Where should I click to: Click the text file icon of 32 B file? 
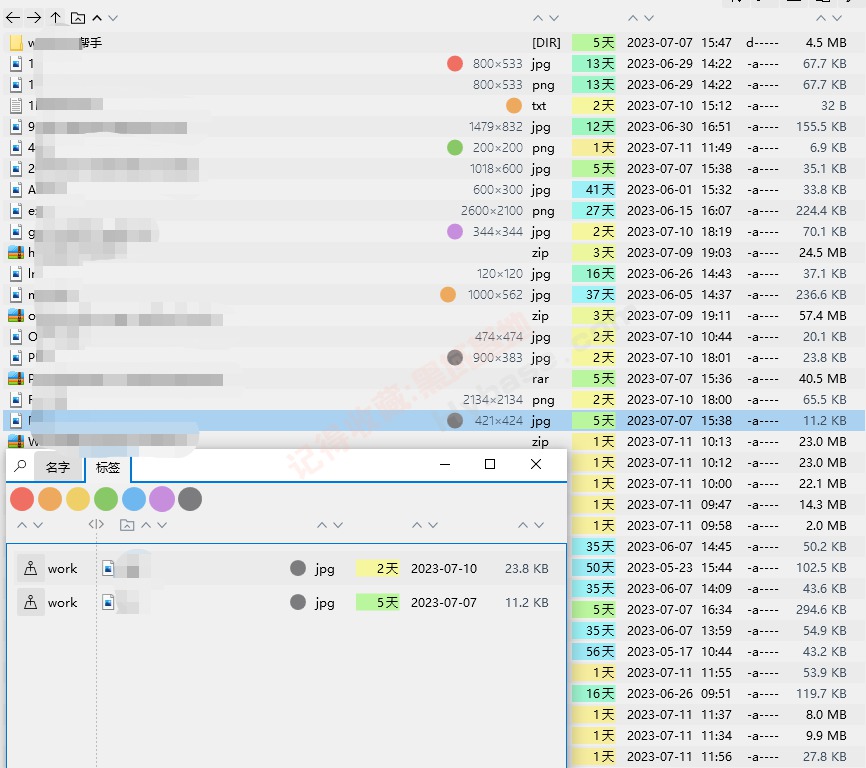coord(17,105)
